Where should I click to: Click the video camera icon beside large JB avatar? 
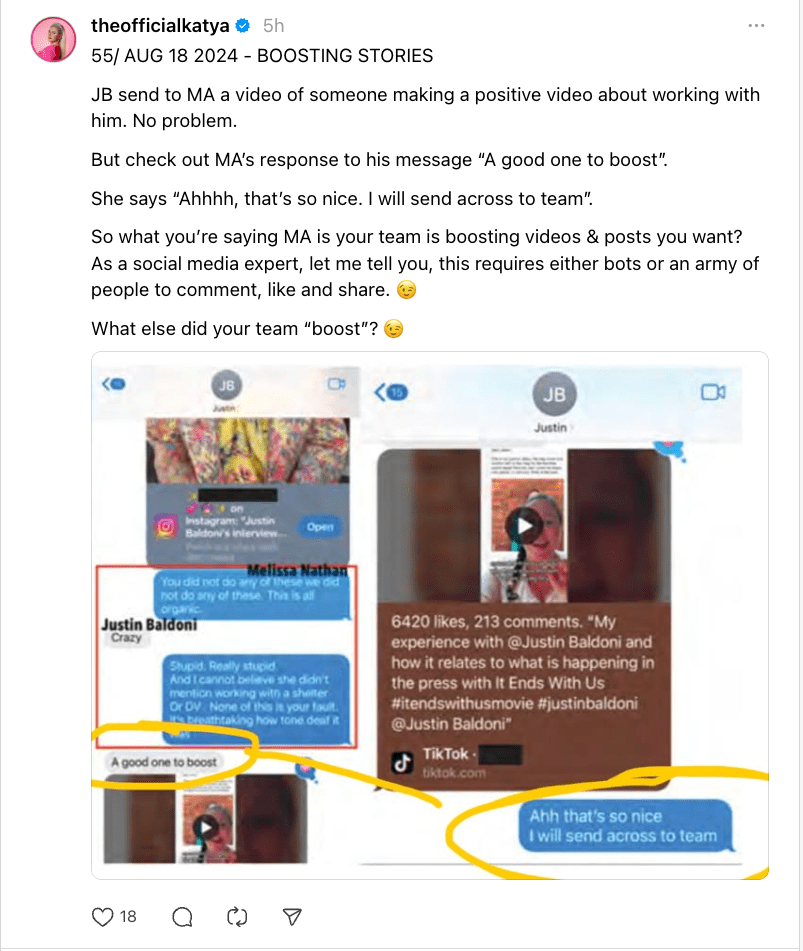tap(713, 392)
